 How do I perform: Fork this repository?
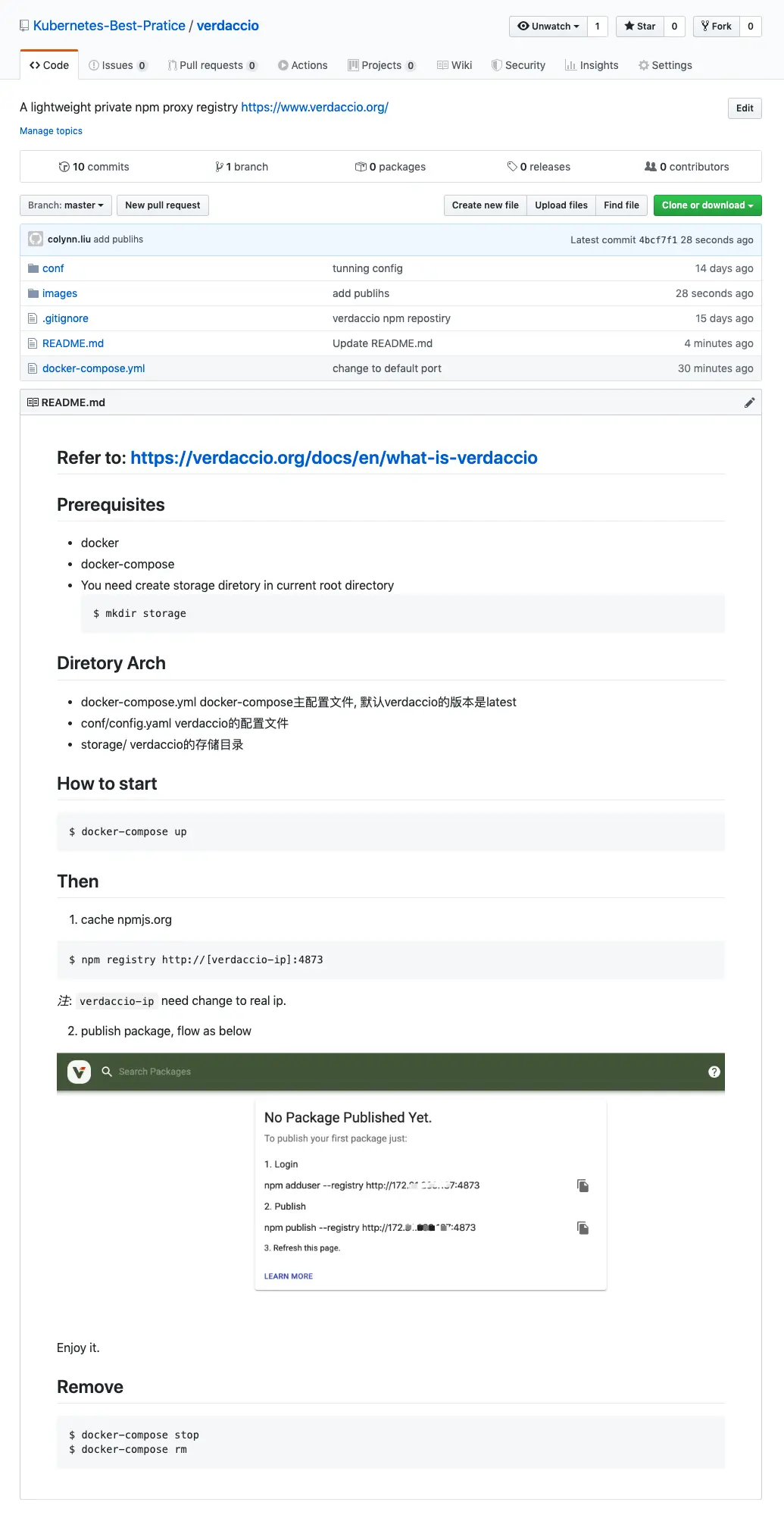point(717,27)
